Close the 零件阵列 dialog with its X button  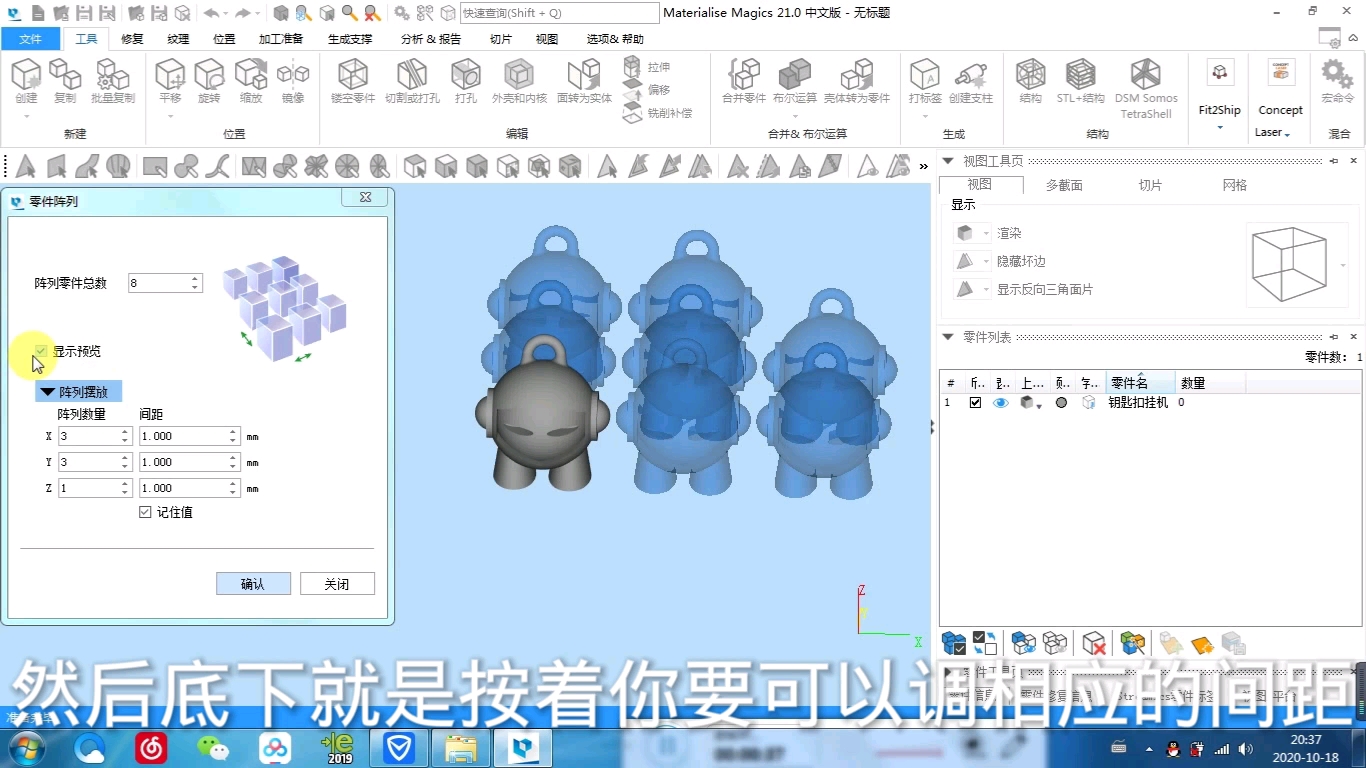point(365,198)
